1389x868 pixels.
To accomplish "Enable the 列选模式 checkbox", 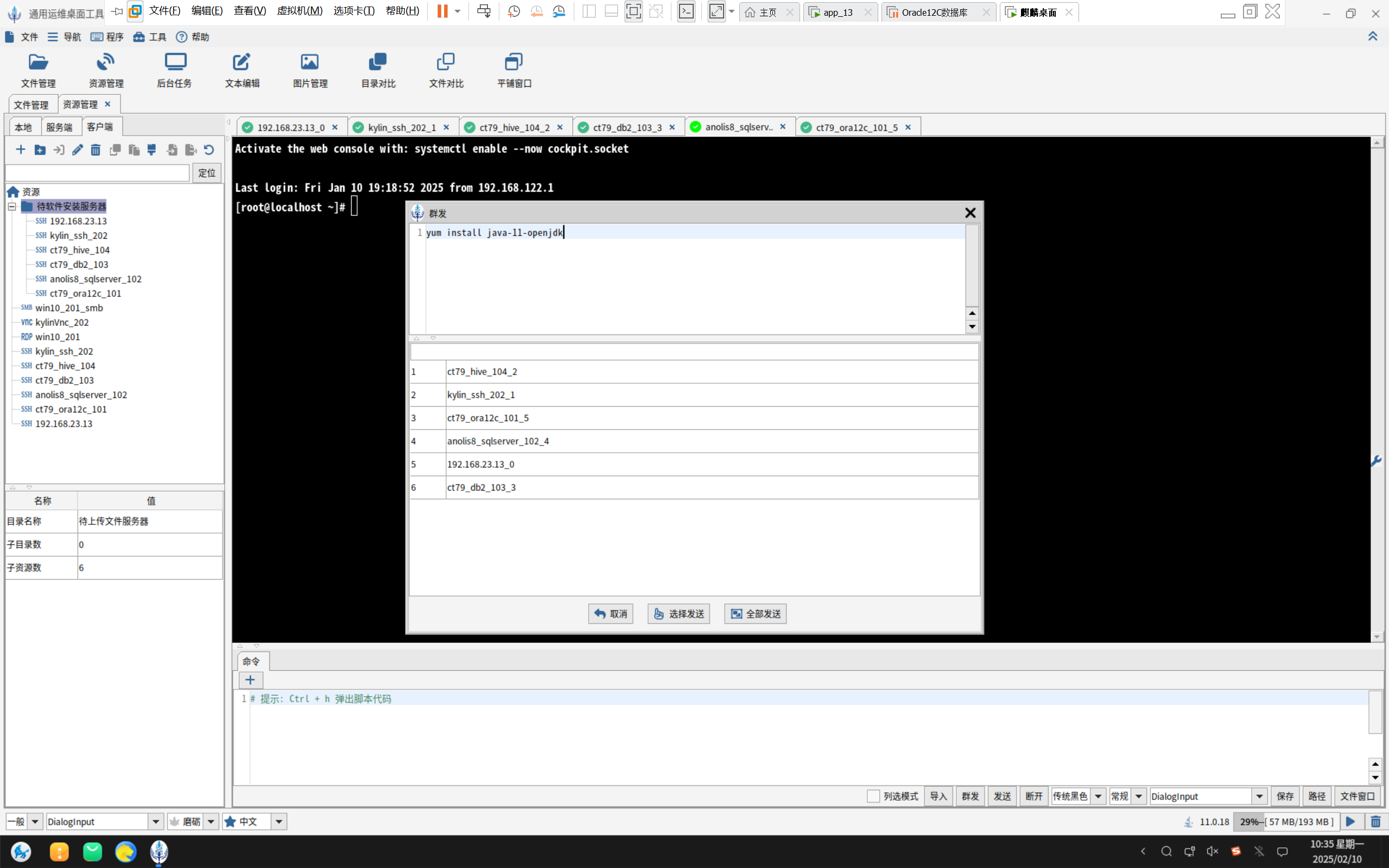I will coord(873,796).
